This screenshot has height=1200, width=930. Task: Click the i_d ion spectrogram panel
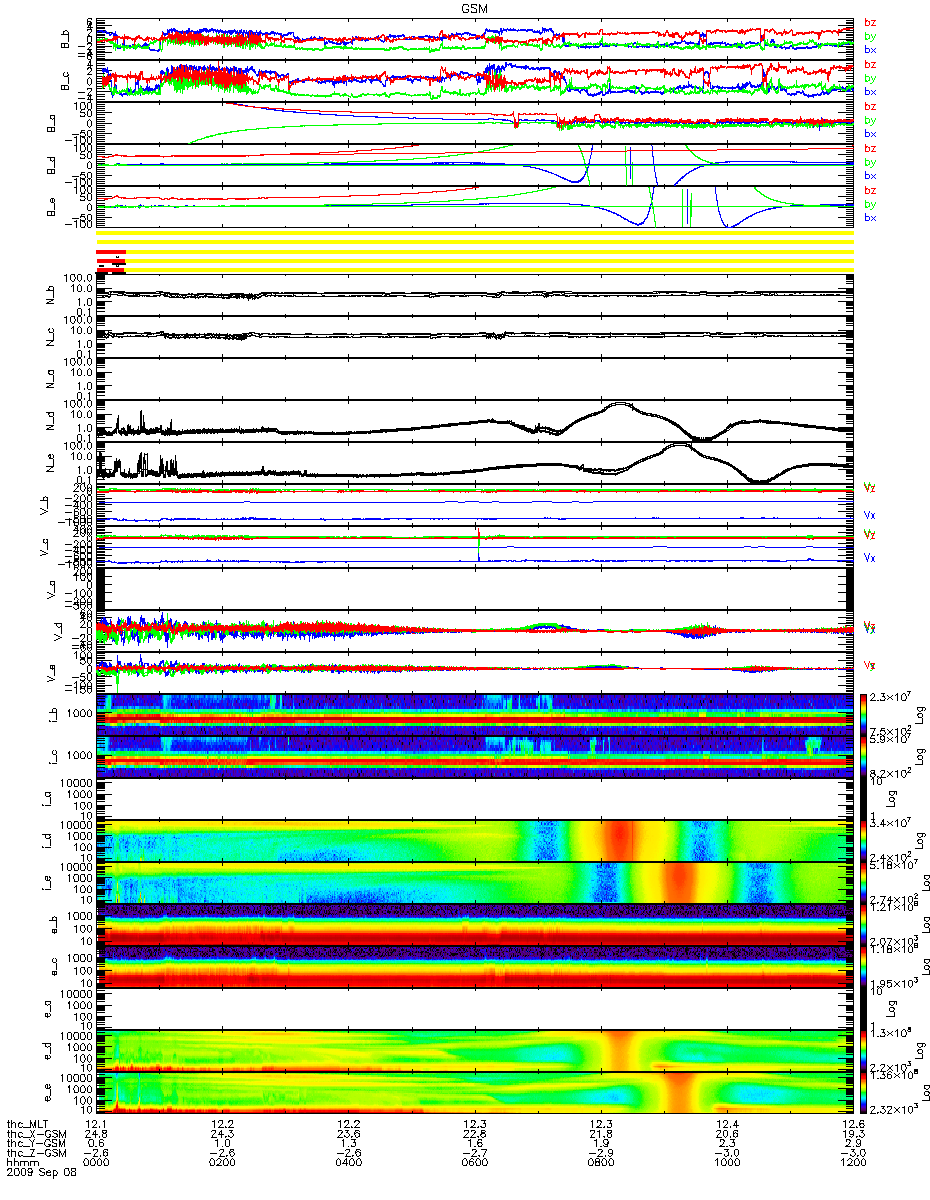(474, 840)
